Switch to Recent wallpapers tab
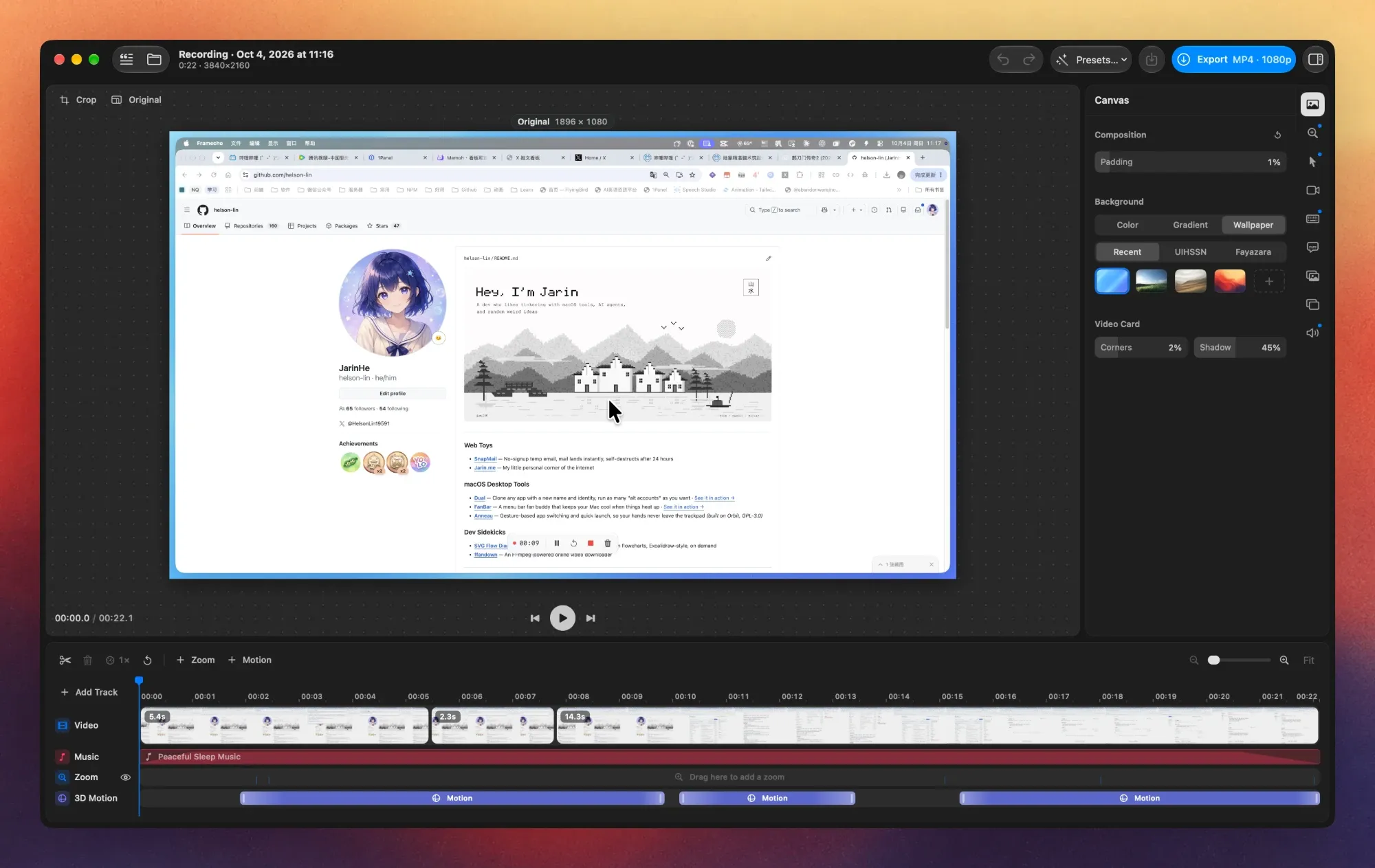This screenshot has width=1375, height=868. pos(1127,252)
